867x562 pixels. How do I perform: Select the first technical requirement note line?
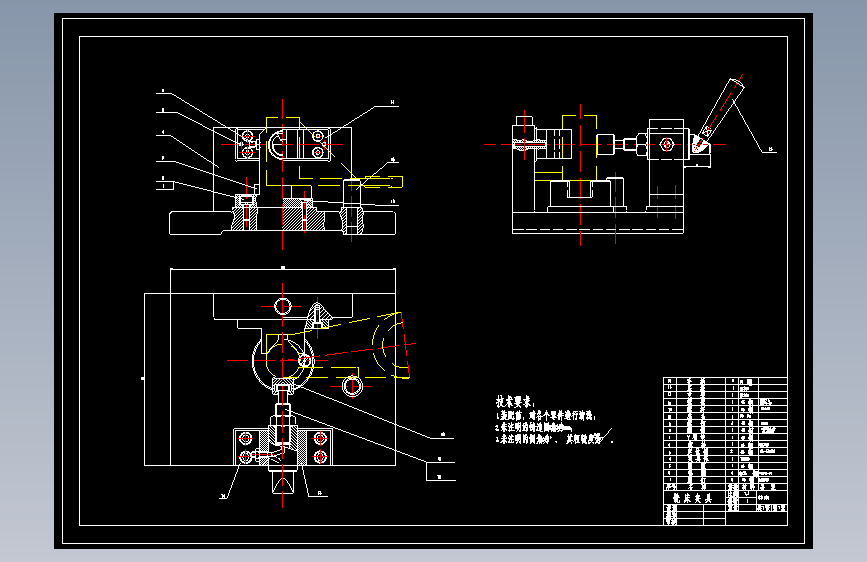(x=546, y=415)
